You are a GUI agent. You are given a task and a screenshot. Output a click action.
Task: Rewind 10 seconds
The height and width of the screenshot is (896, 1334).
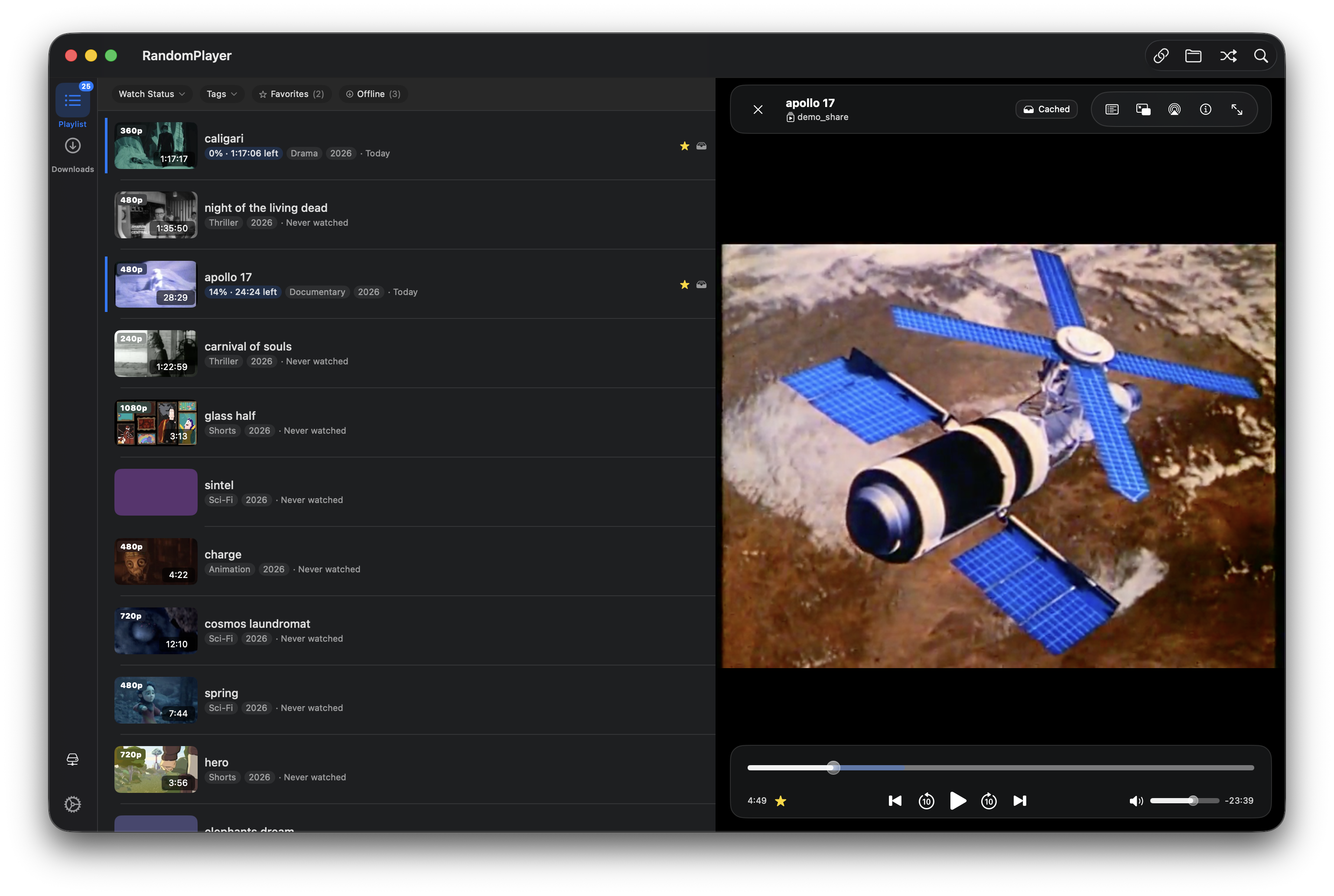click(x=926, y=801)
